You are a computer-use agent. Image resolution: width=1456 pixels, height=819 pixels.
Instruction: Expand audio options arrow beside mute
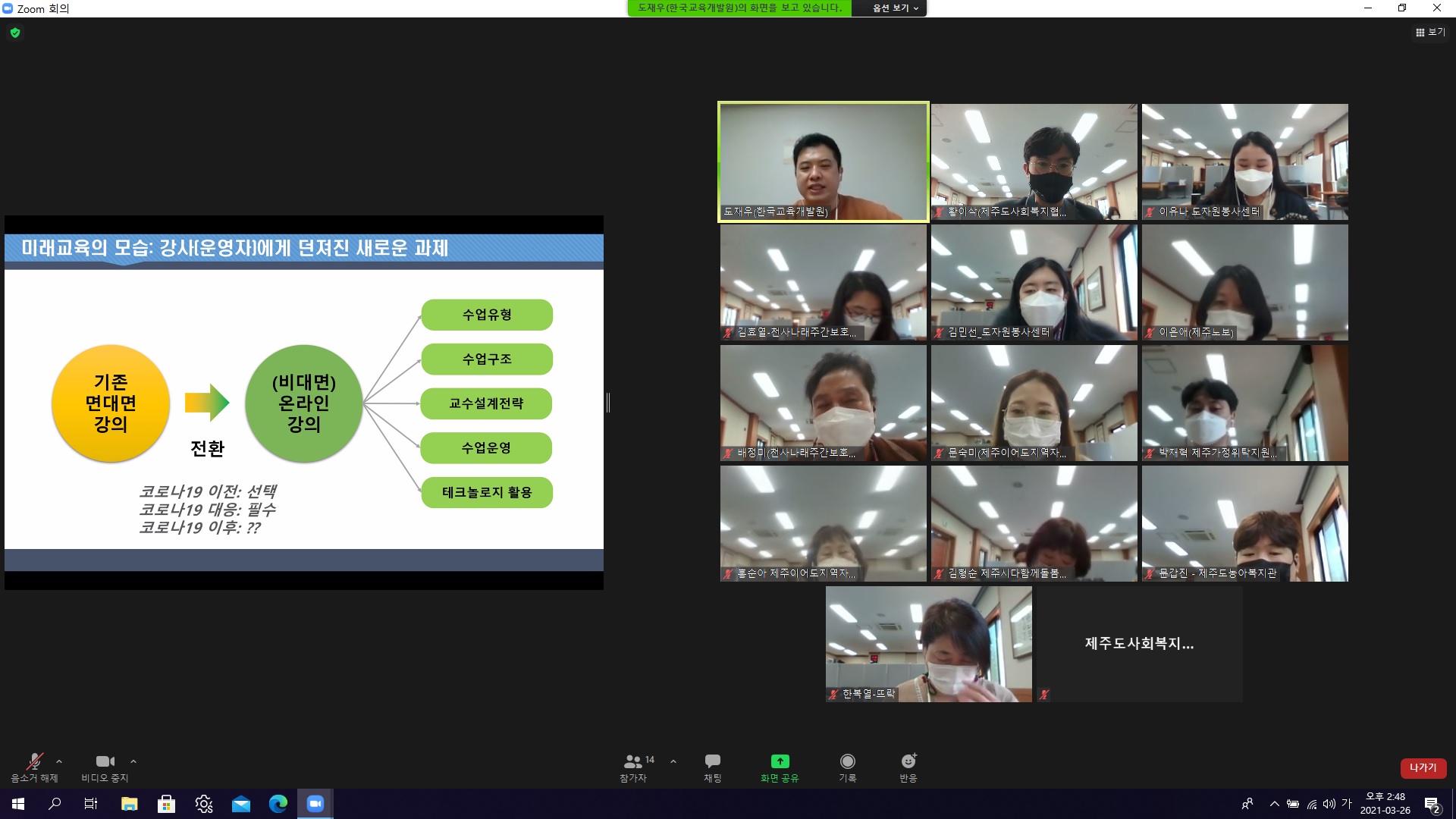(x=59, y=761)
